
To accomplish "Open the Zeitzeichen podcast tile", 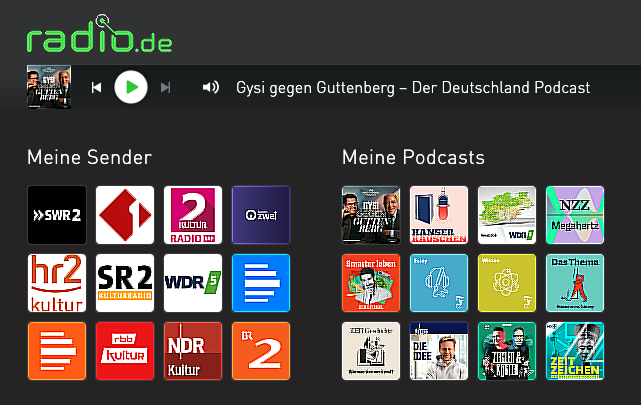I will [575, 351].
